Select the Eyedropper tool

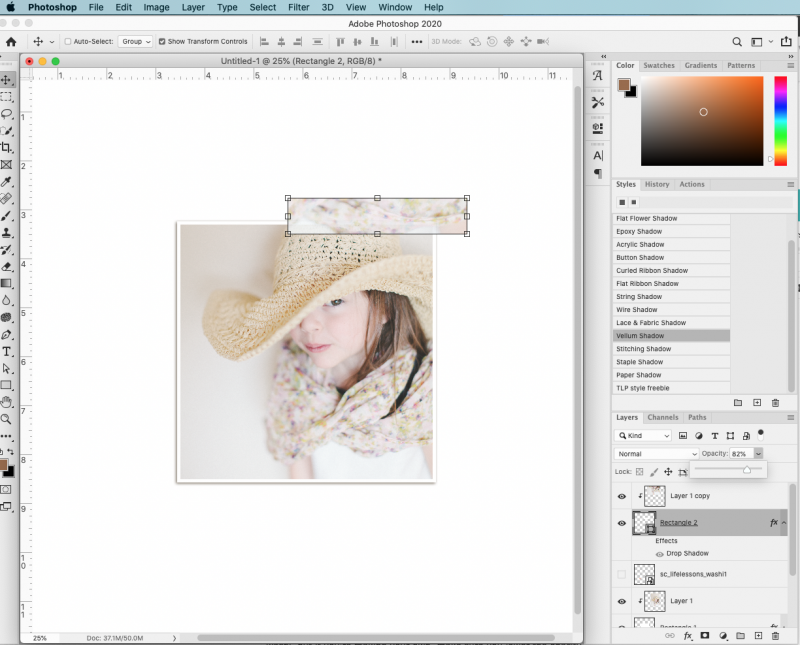click(7, 182)
